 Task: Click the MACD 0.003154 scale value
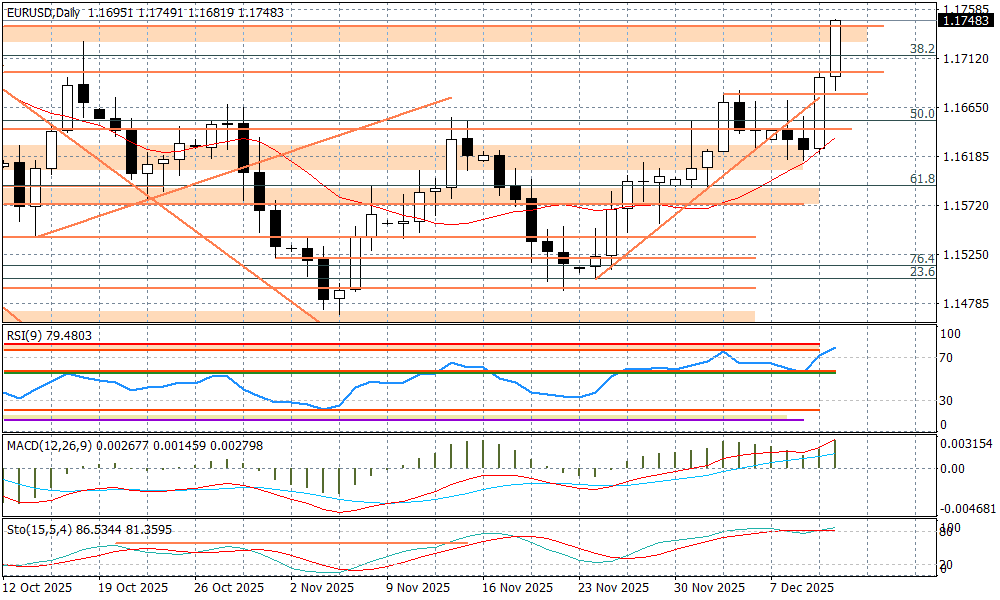(x=969, y=443)
